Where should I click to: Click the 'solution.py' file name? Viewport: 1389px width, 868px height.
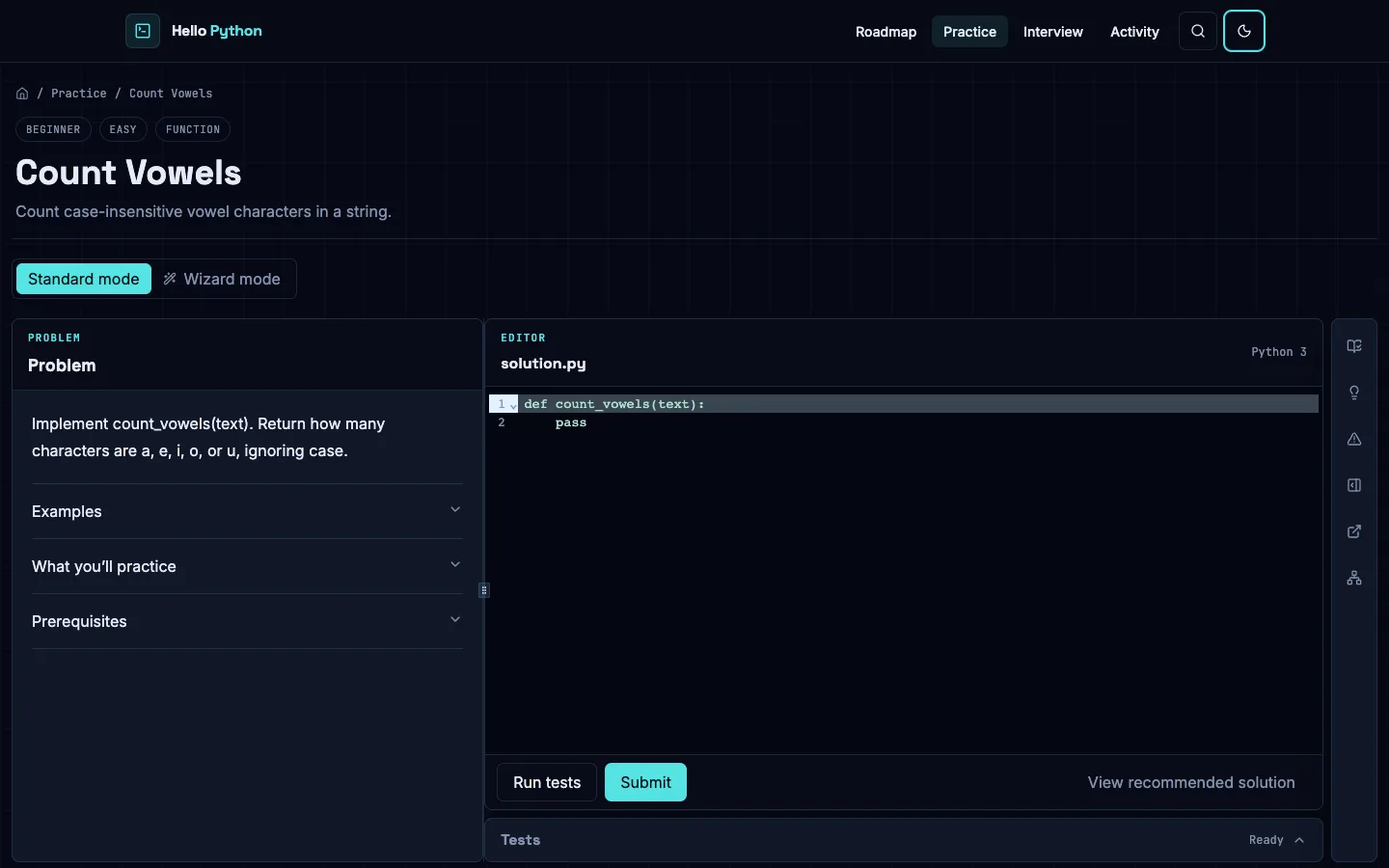click(x=543, y=364)
